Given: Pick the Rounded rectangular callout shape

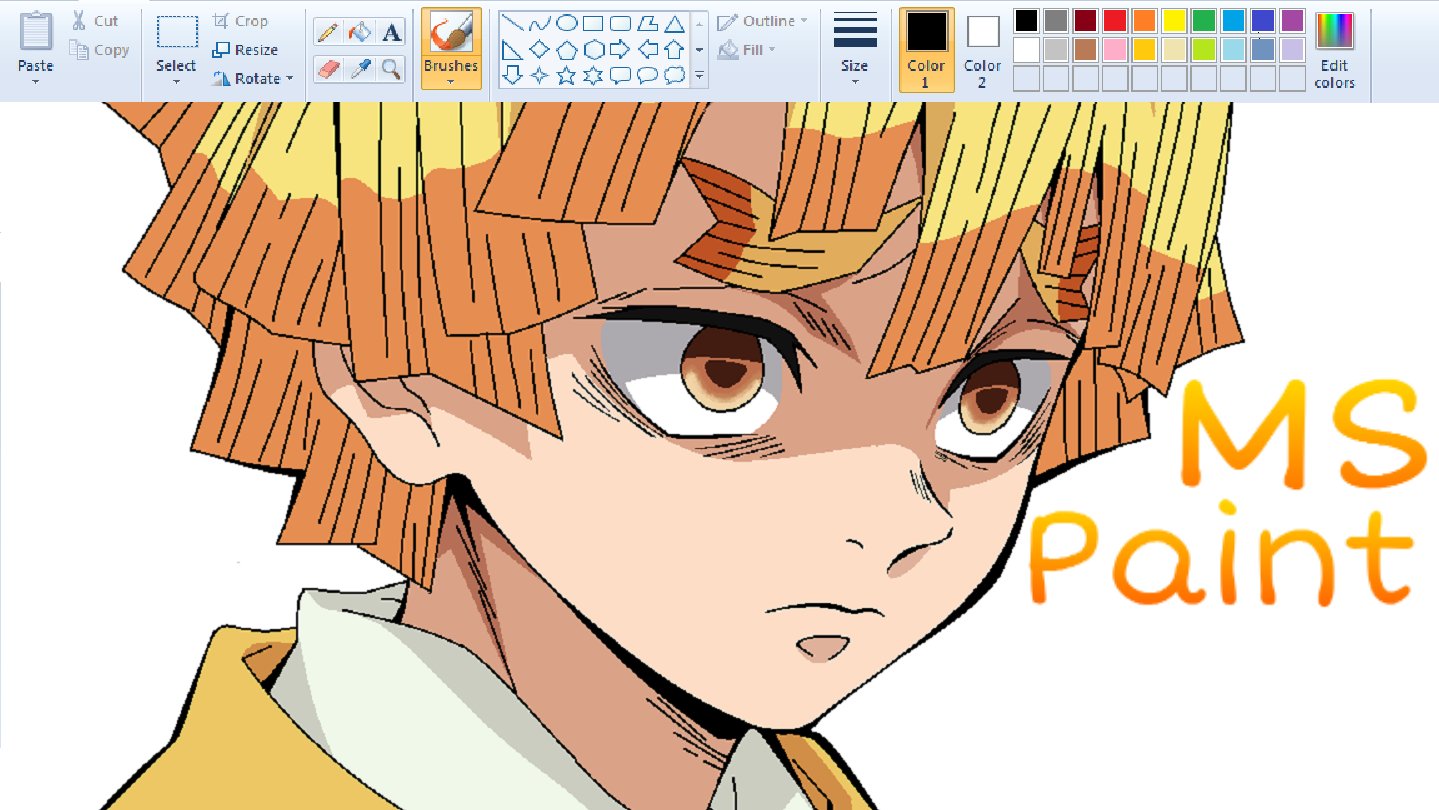Looking at the screenshot, I should (620, 75).
